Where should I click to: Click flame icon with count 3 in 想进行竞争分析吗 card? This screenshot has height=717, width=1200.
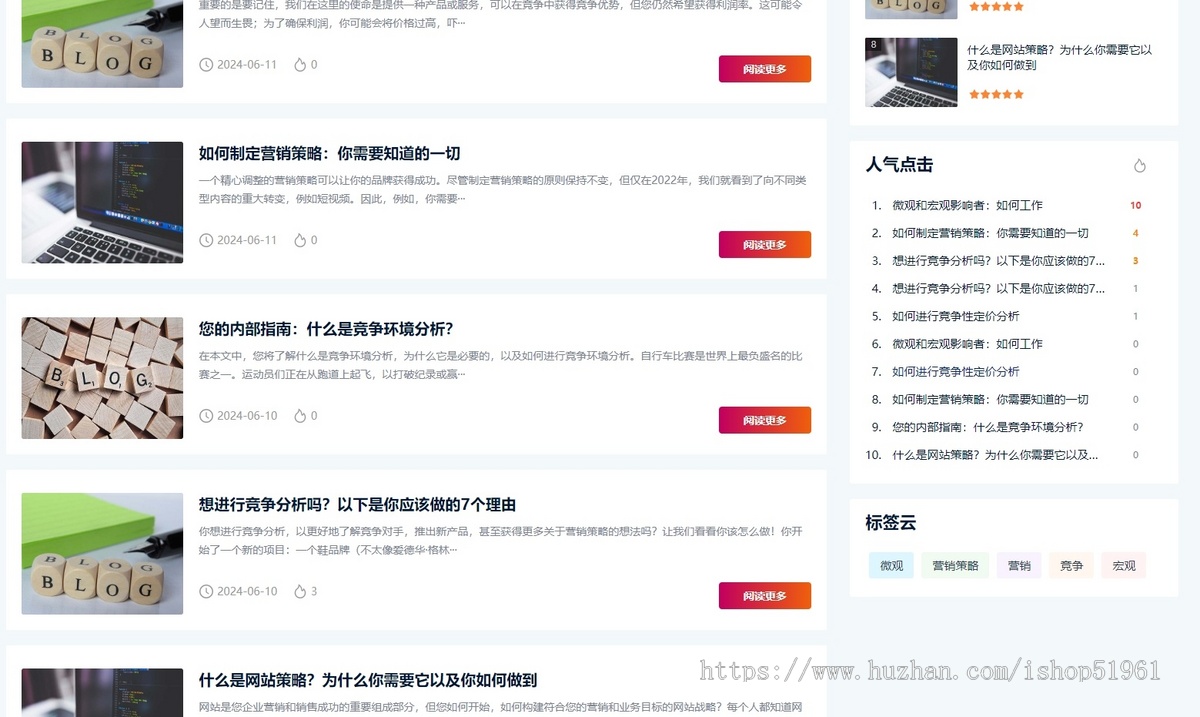299,592
